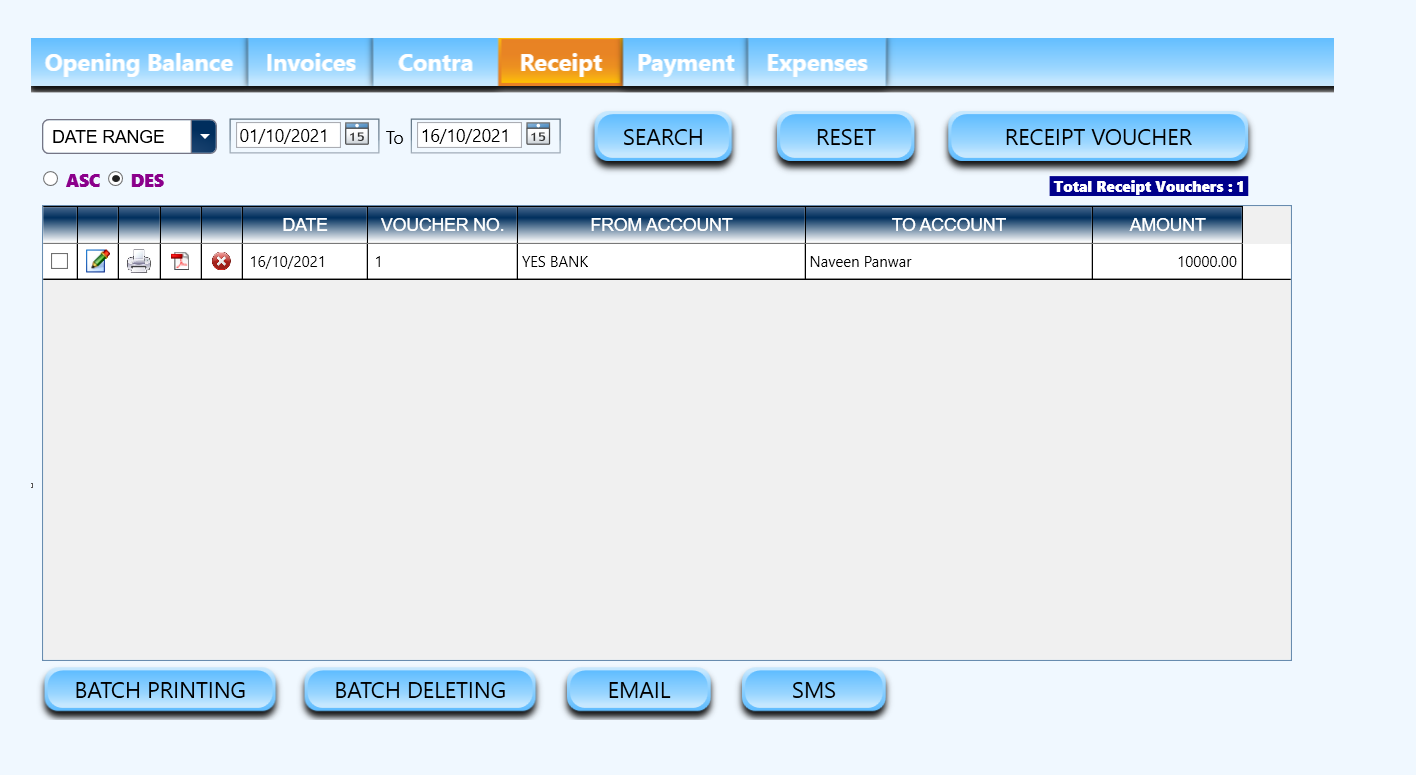The width and height of the screenshot is (1416, 775).
Task: Tick the checkbox for the voucher row
Action: coord(60,261)
